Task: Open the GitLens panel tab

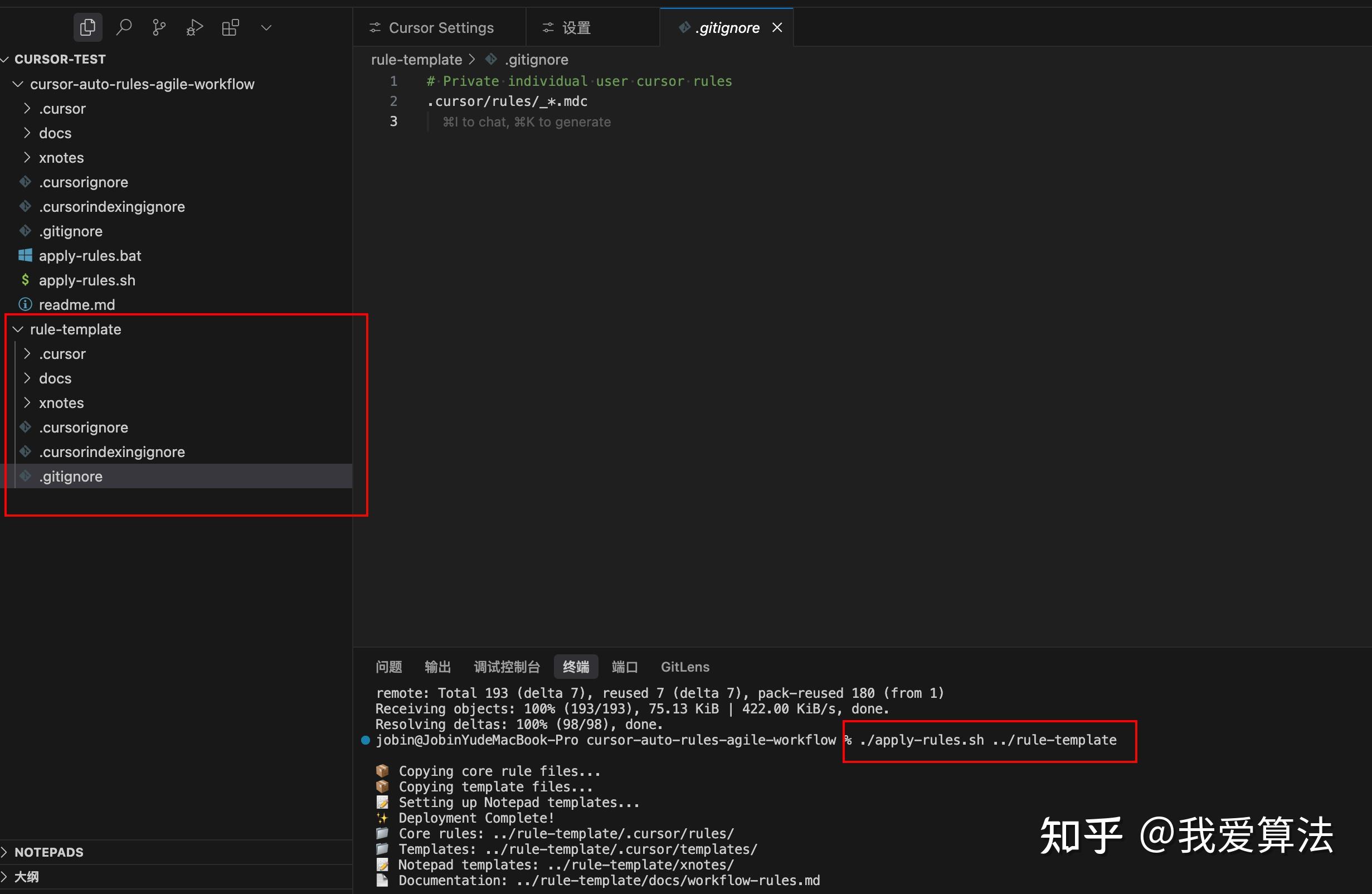Action: click(x=684, y=667)
